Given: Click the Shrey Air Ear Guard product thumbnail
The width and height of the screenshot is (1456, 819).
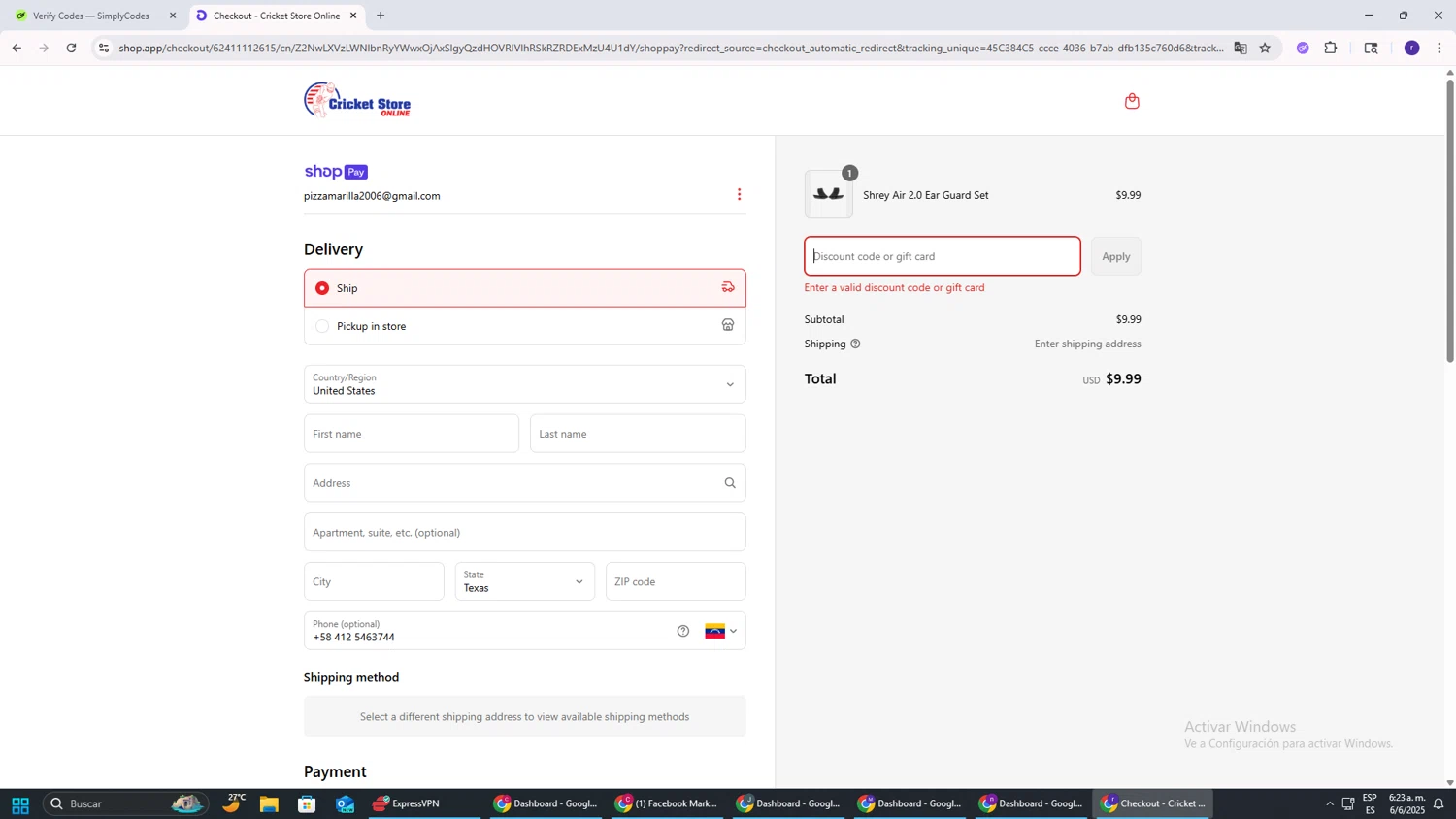Looking at the screenshot, I should coord(828,194).
